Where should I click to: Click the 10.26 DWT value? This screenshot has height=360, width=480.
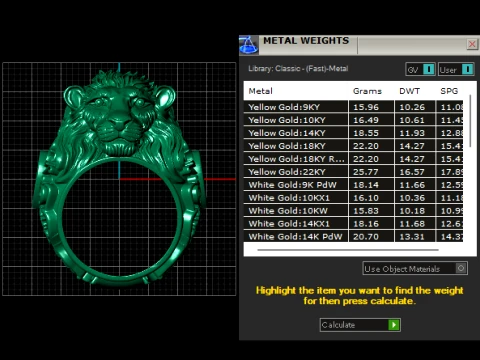[x=412, y=107]
